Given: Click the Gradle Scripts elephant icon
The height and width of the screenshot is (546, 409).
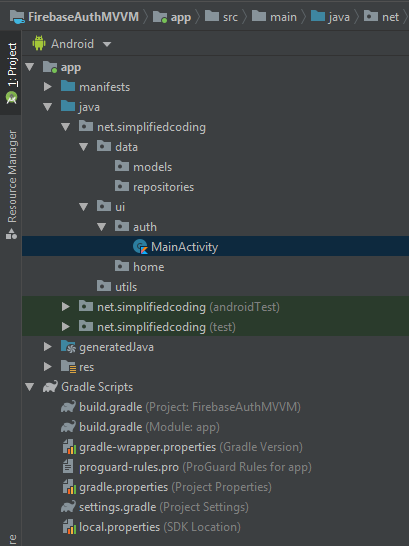Looking at the screenshot, I should (50, 387).
